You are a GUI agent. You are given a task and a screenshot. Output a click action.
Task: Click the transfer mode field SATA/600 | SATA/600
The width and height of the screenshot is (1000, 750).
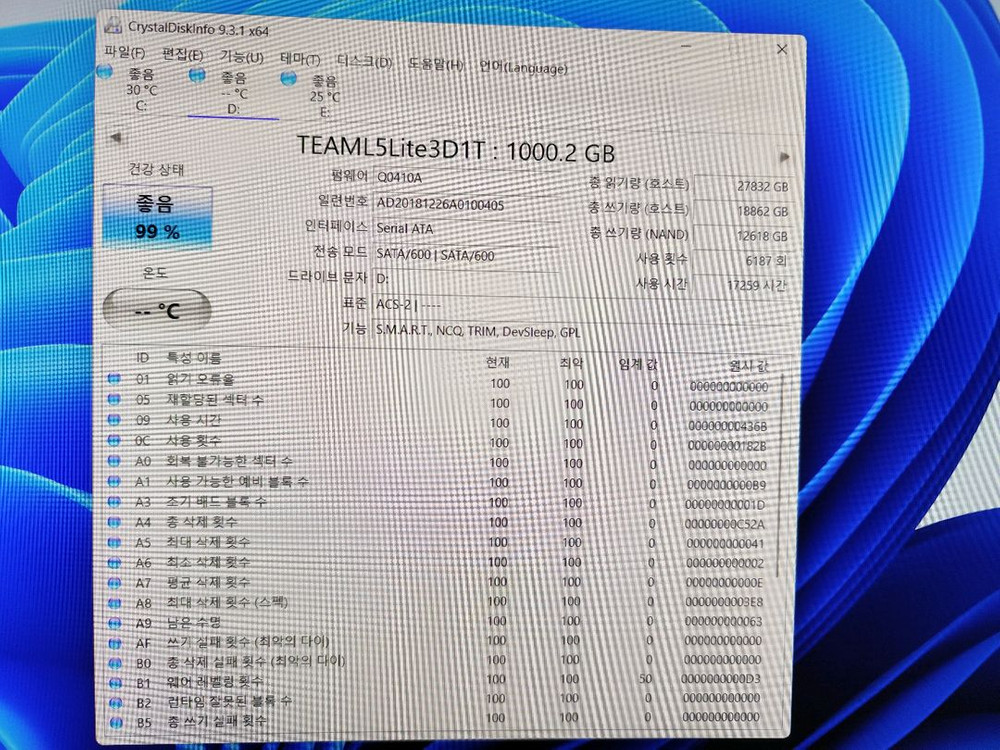tap(466, 254)
